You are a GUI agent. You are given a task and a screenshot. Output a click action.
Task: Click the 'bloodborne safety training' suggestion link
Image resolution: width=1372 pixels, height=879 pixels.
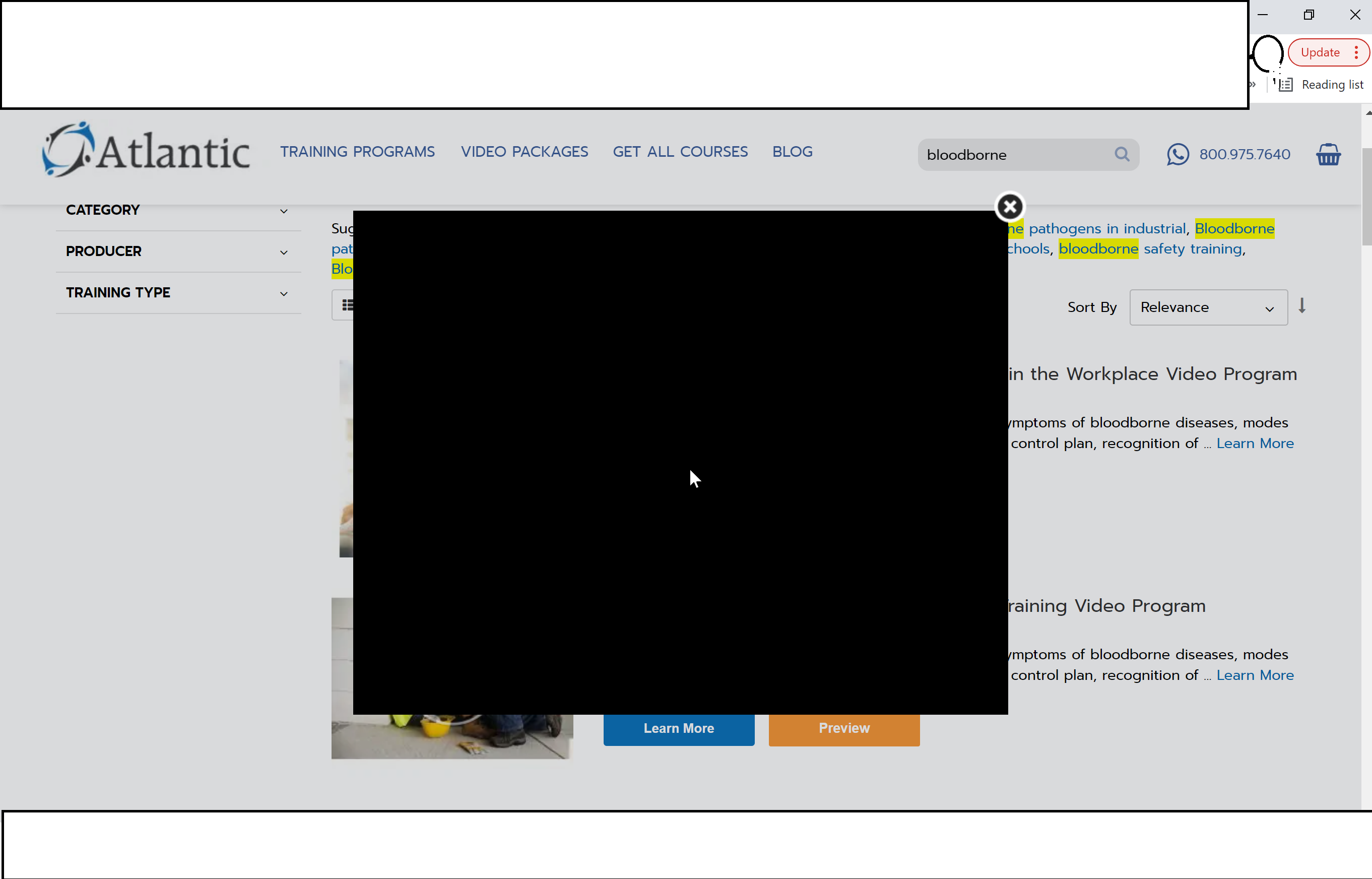(x=1150, y=249)
